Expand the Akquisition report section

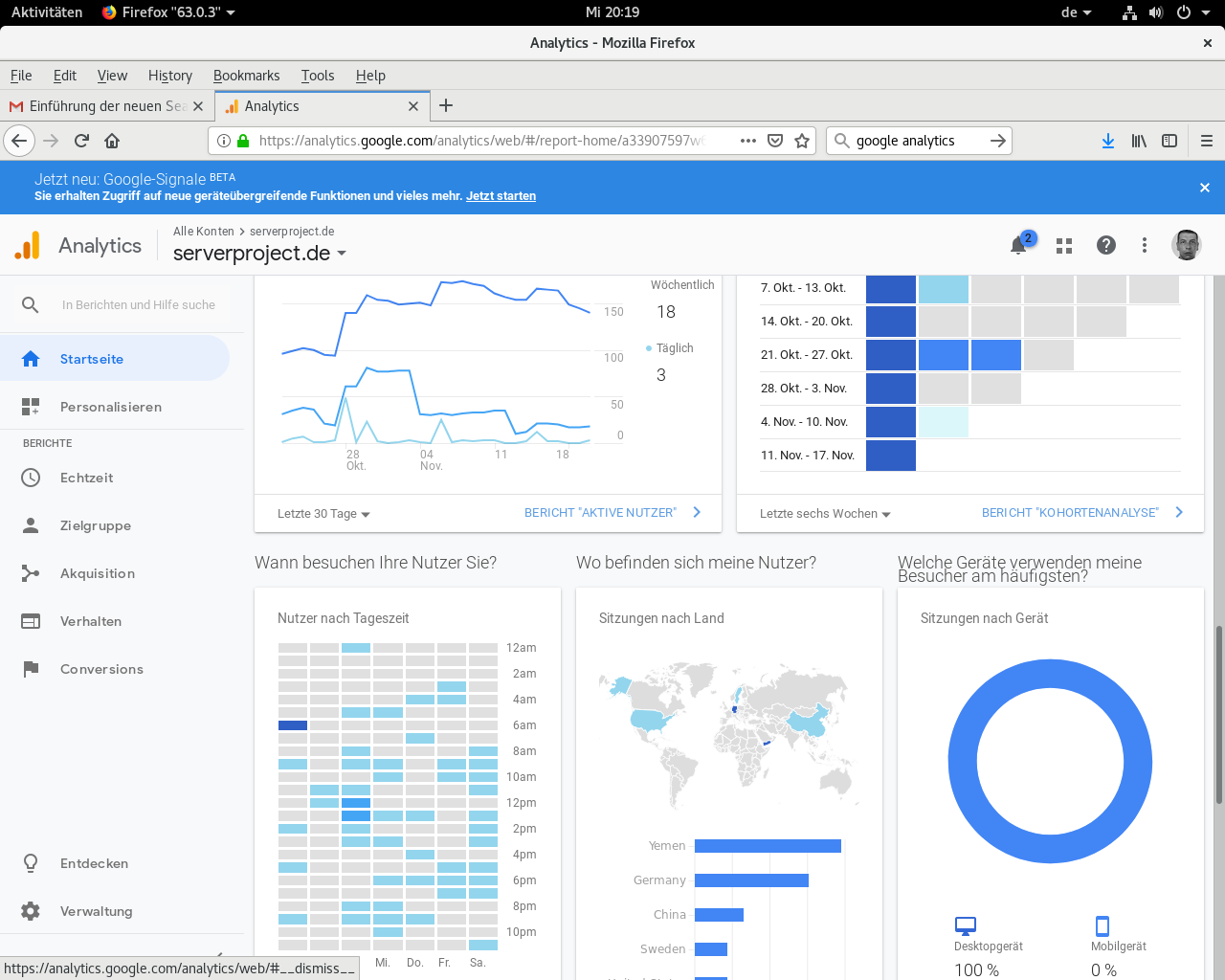tap(97, 573)
